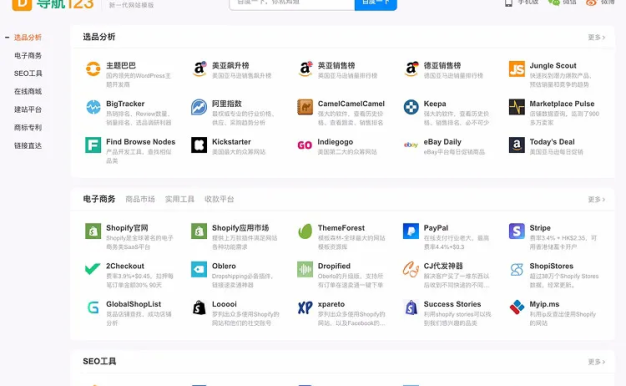Image resolution: width=626 pixels, height=386 pixels.
Task: Click the 美亚飙升榜 Amazon icon
Action: [x=199, y=69]
